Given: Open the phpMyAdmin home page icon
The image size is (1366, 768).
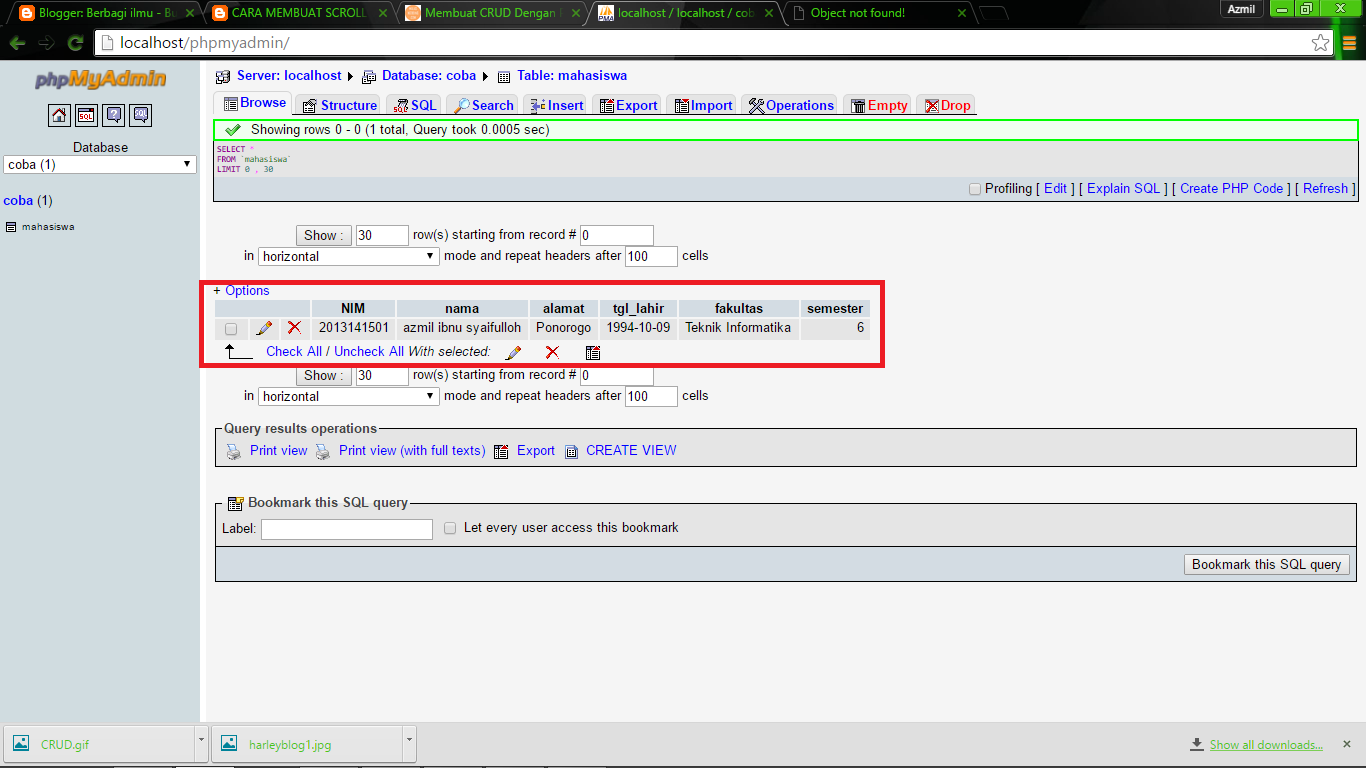Looking at the screenshot, I should tap(59, 115).
